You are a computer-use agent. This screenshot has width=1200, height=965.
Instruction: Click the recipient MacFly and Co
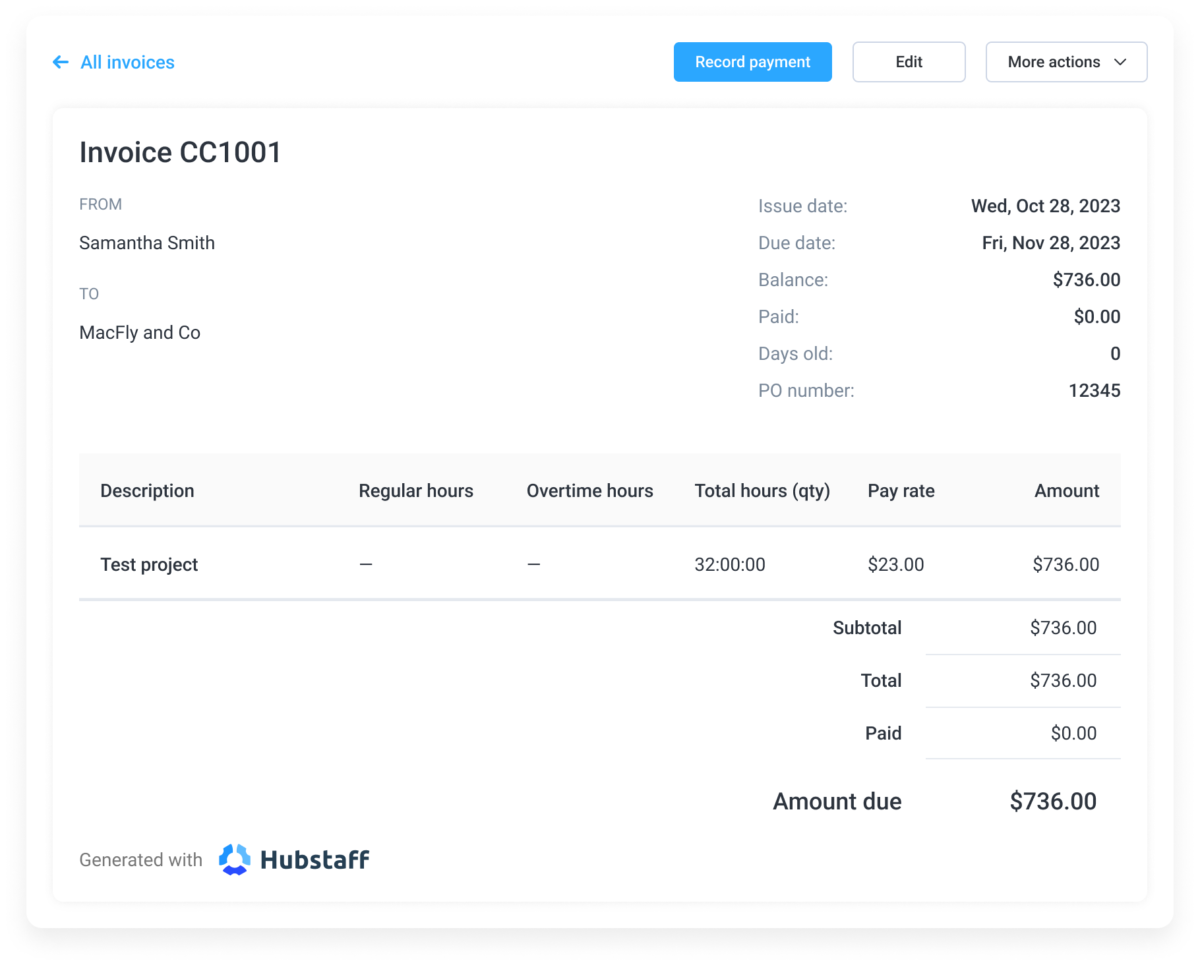(139, 331)
